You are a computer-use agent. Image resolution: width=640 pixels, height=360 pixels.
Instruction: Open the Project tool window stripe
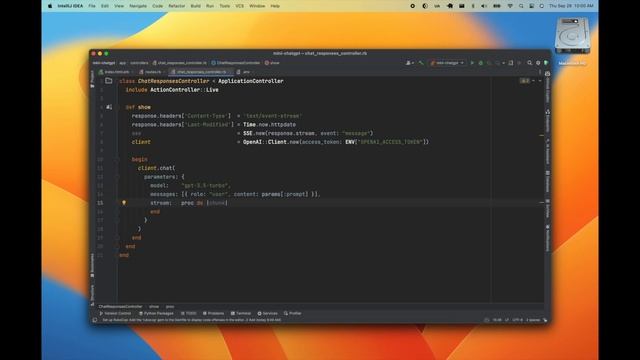coord(93,79)
